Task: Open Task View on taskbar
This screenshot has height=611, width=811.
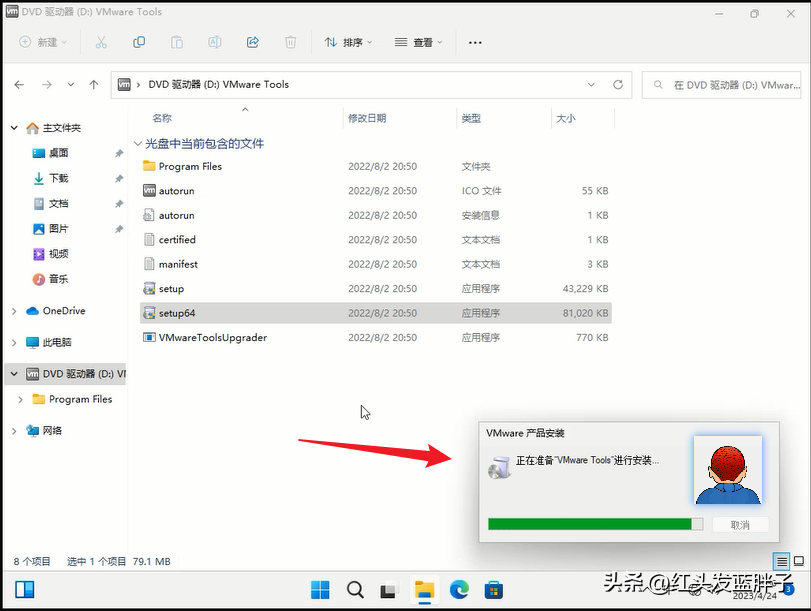Action: [x=388, y=590]
